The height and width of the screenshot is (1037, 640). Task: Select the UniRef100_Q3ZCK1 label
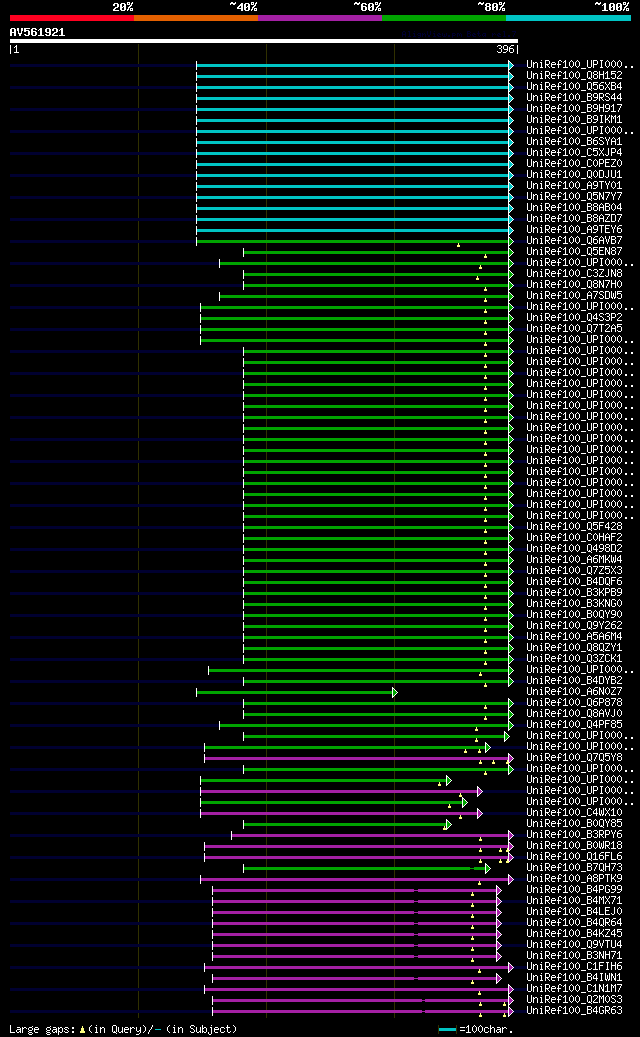574,659
